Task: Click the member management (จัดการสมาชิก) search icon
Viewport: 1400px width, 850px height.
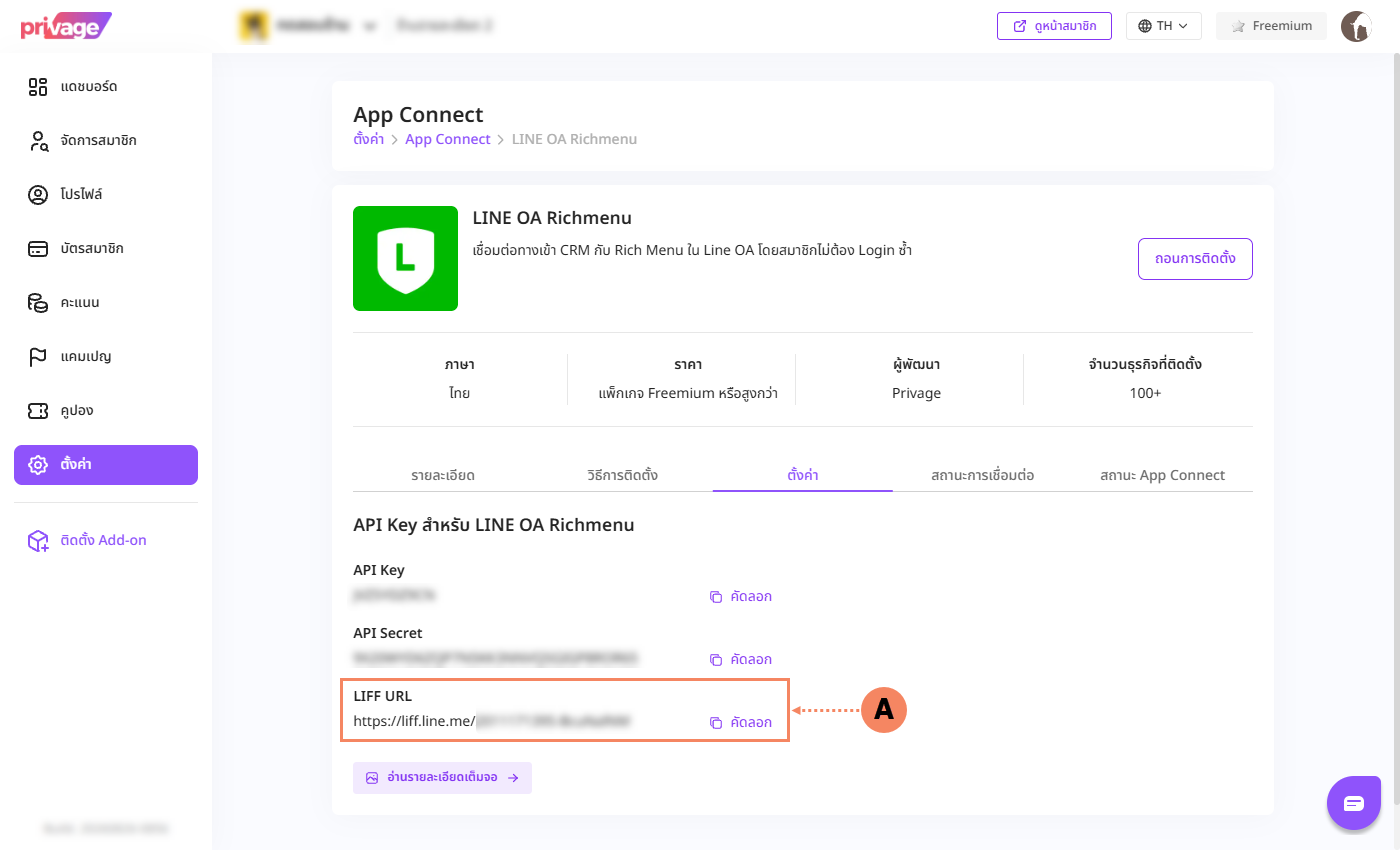Action: pyautogui.click(x=38, y=141)
